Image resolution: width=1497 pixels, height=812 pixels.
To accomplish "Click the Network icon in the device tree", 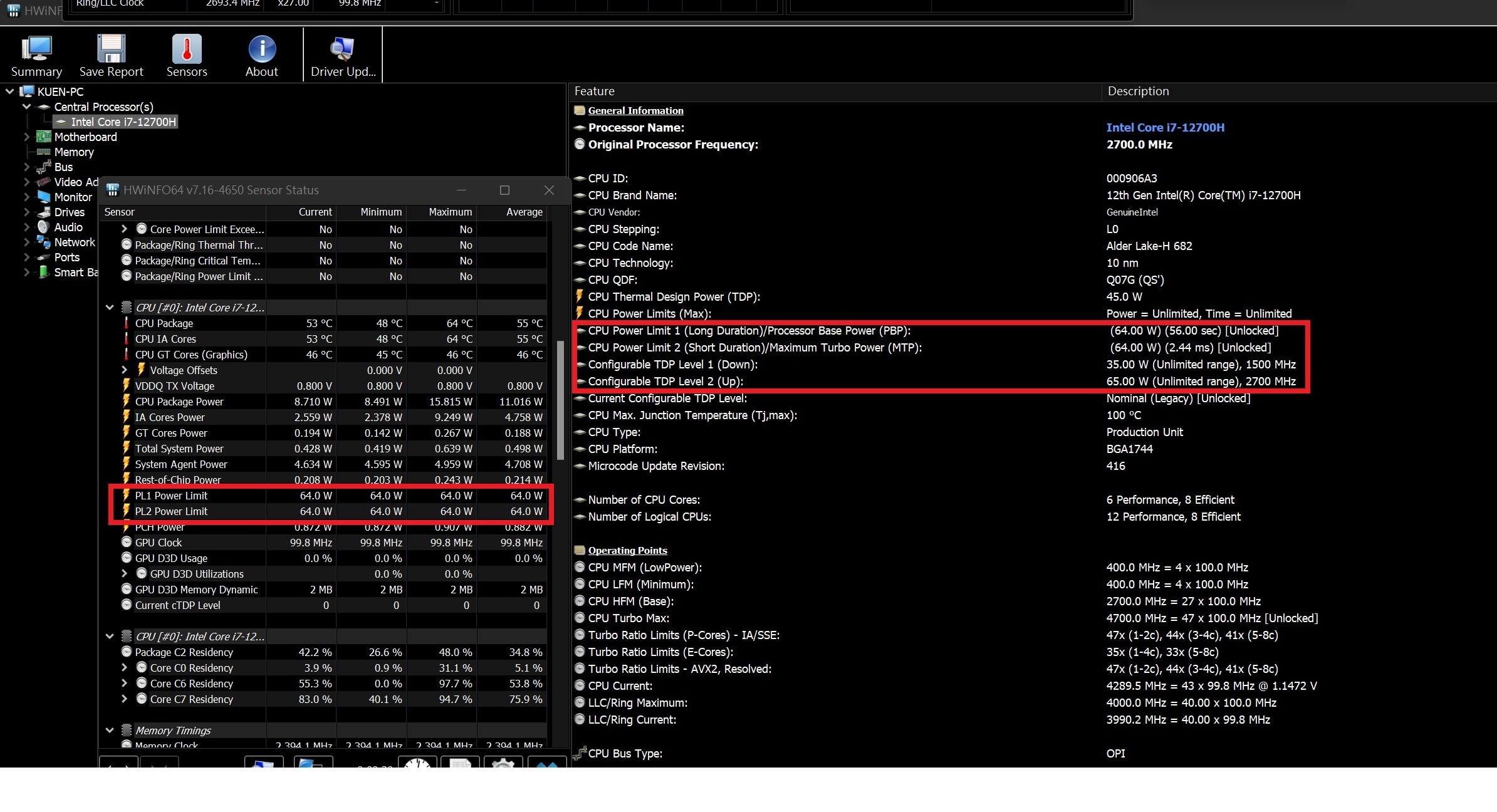I will 44,242.
